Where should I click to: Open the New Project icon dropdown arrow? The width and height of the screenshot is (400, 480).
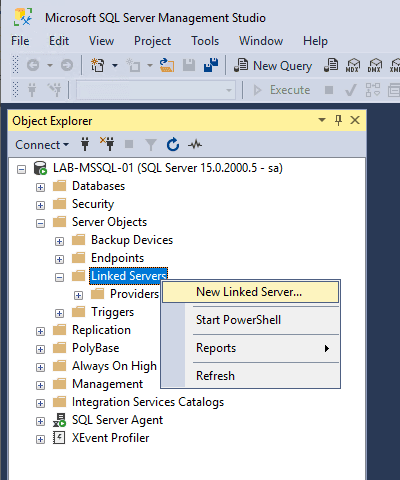click(x=115, y=65)
